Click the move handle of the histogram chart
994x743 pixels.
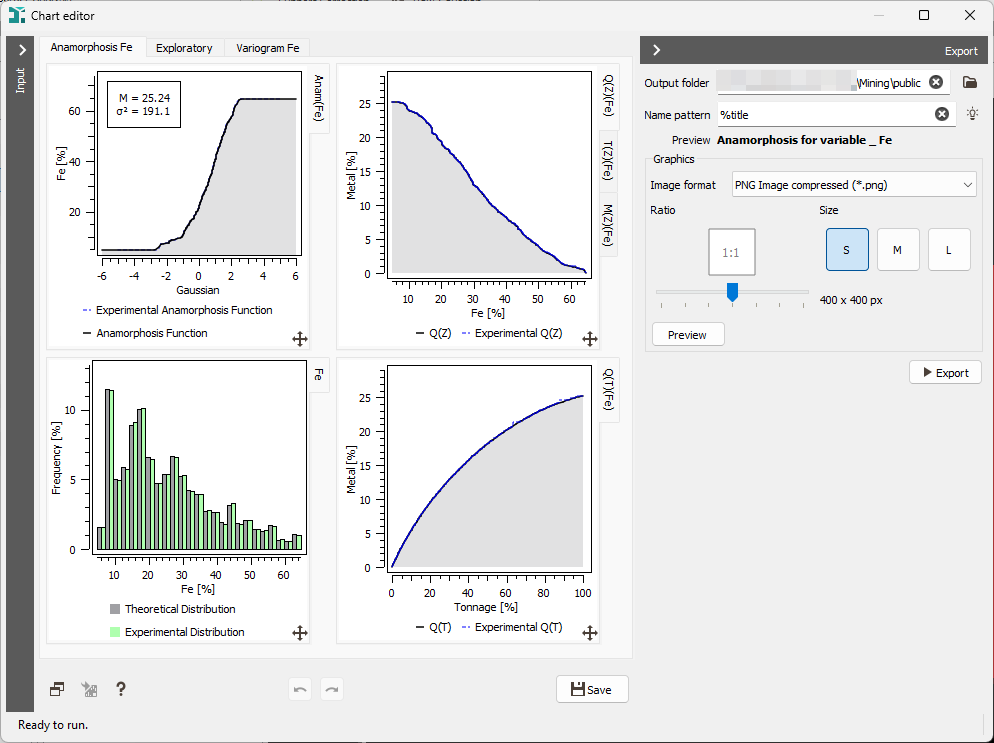(x=300, y=633)
